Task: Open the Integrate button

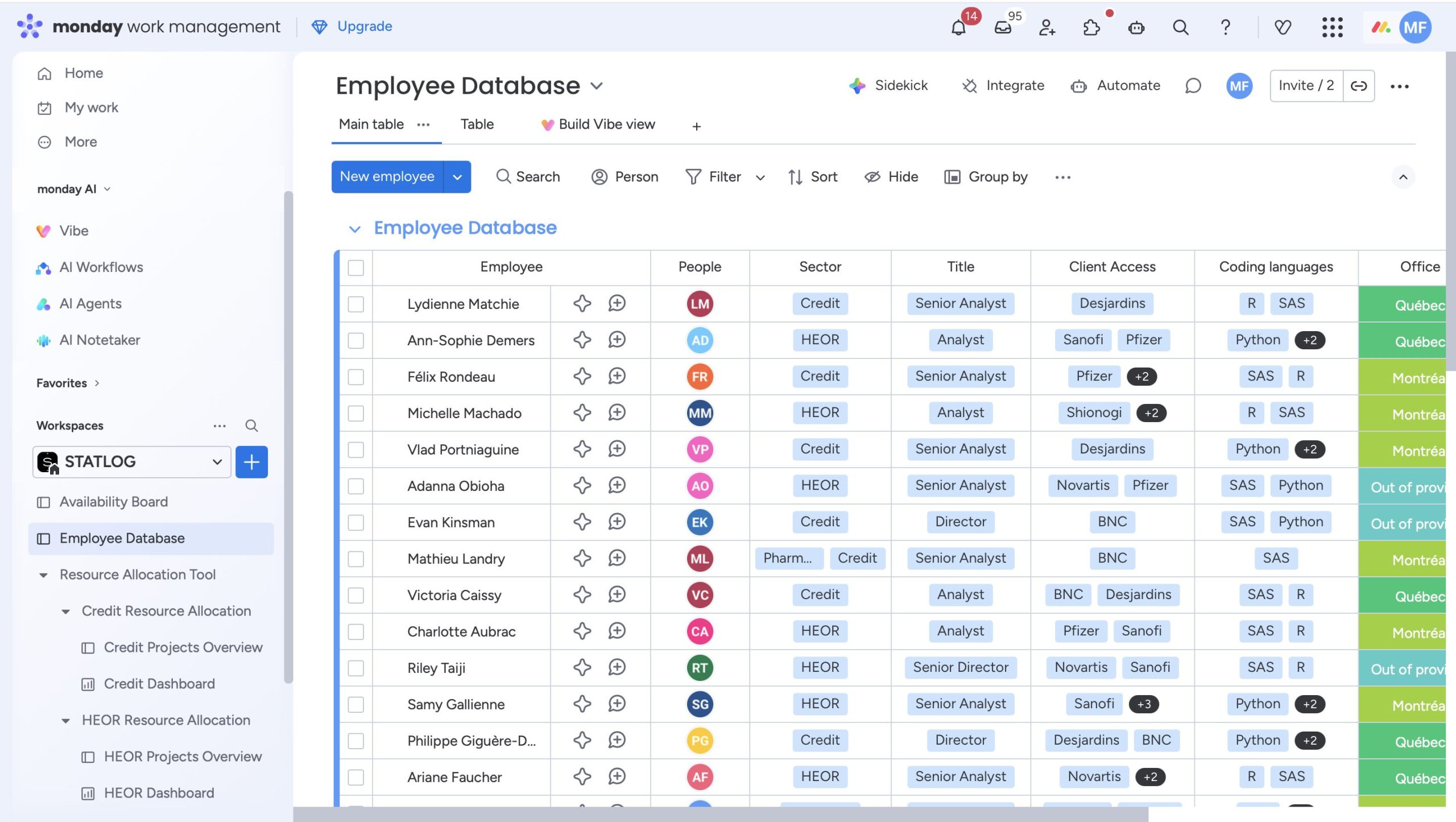Action: [1003, 86]
